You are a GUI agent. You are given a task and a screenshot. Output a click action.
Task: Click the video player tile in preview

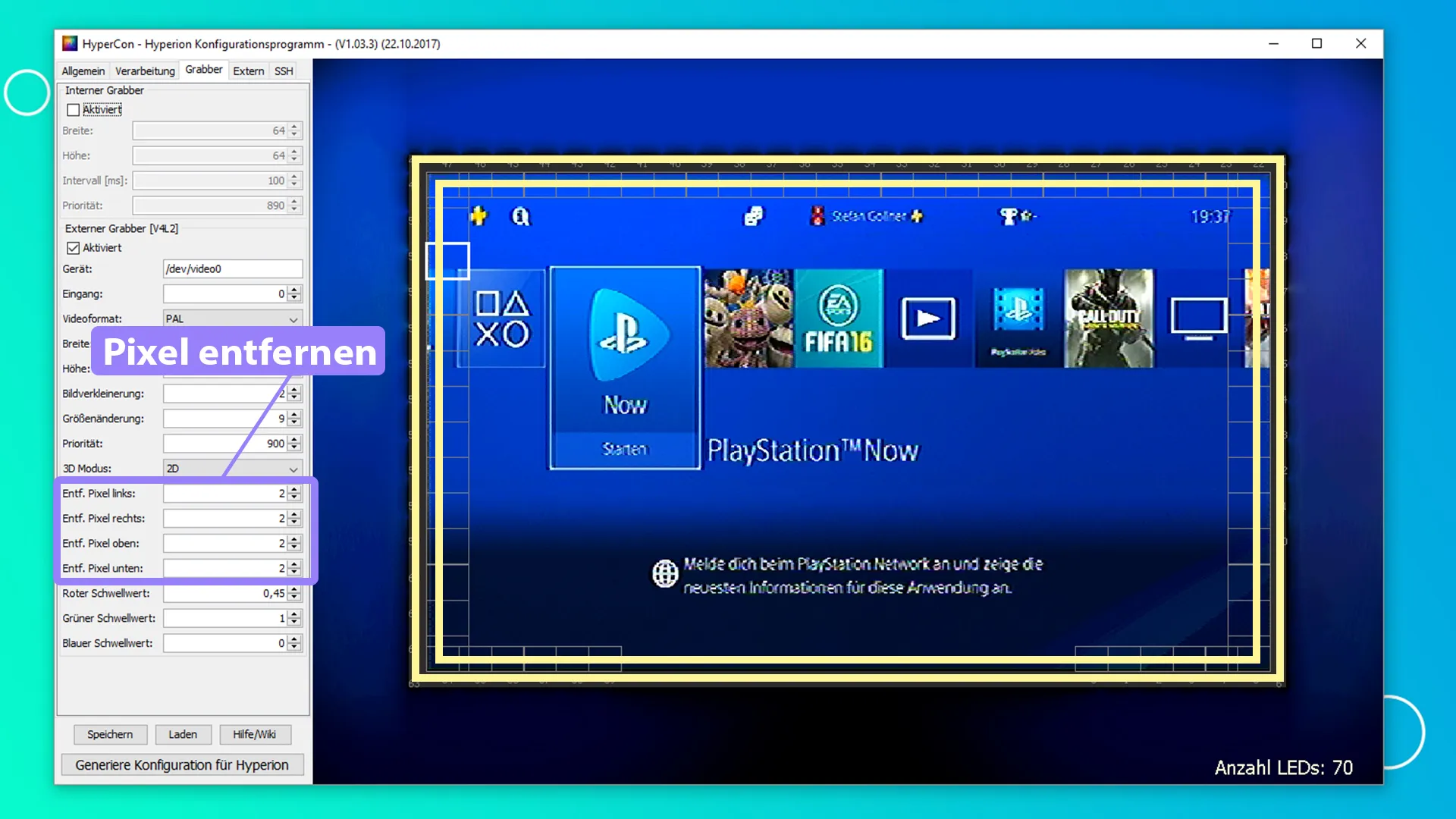pyautogui.click(x=928, y=318)
